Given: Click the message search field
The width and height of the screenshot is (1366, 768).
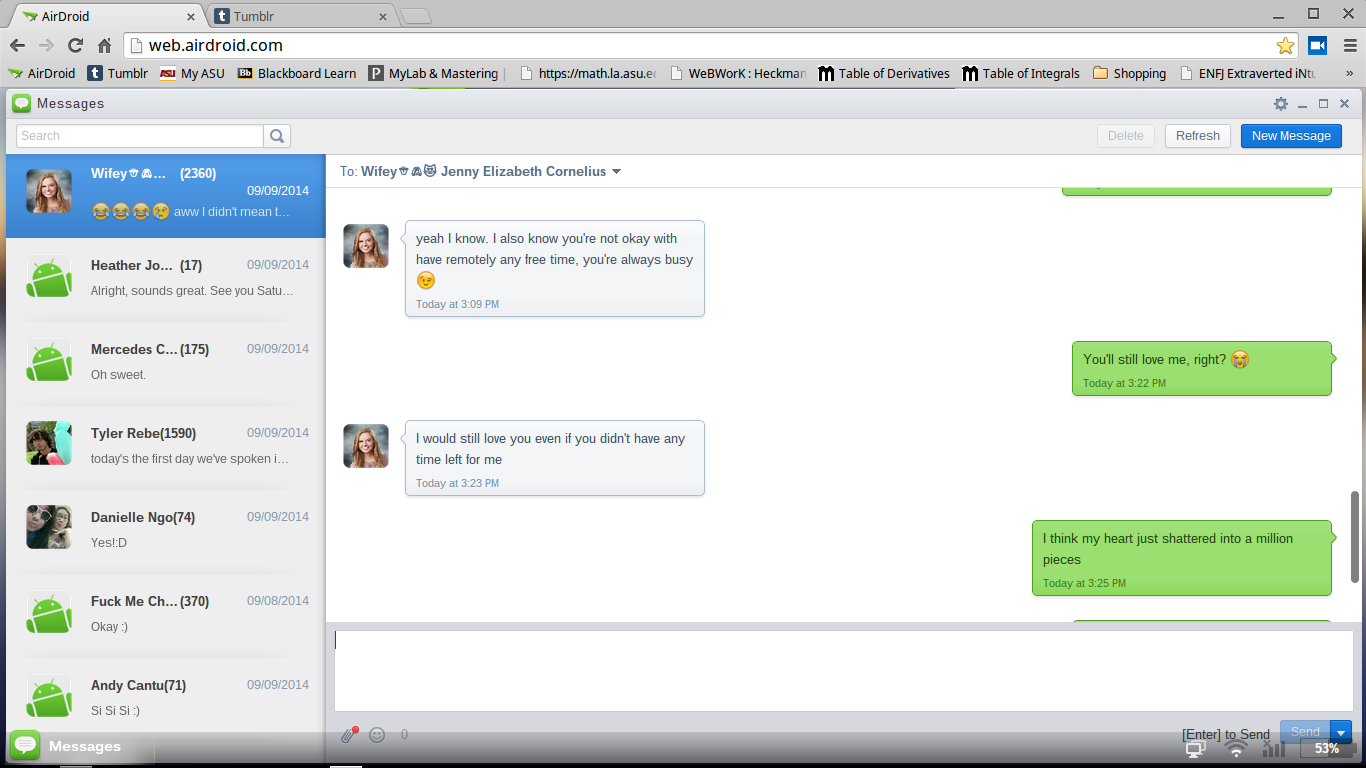Looking at the screenshot, I should [140, 136].
